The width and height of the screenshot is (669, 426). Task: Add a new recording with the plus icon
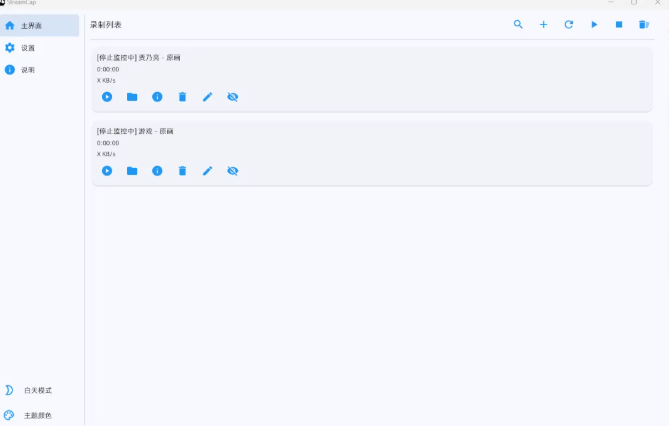coord(543,25)
